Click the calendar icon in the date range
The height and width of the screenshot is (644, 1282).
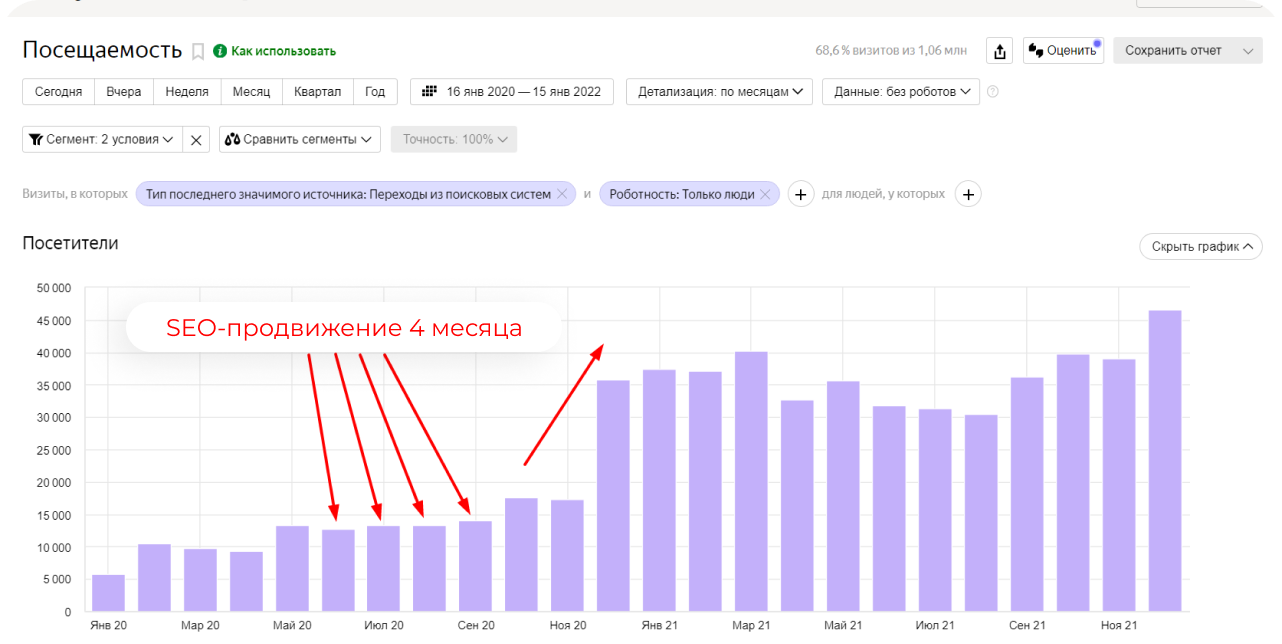pyautogui.click(x=431, y=91)
